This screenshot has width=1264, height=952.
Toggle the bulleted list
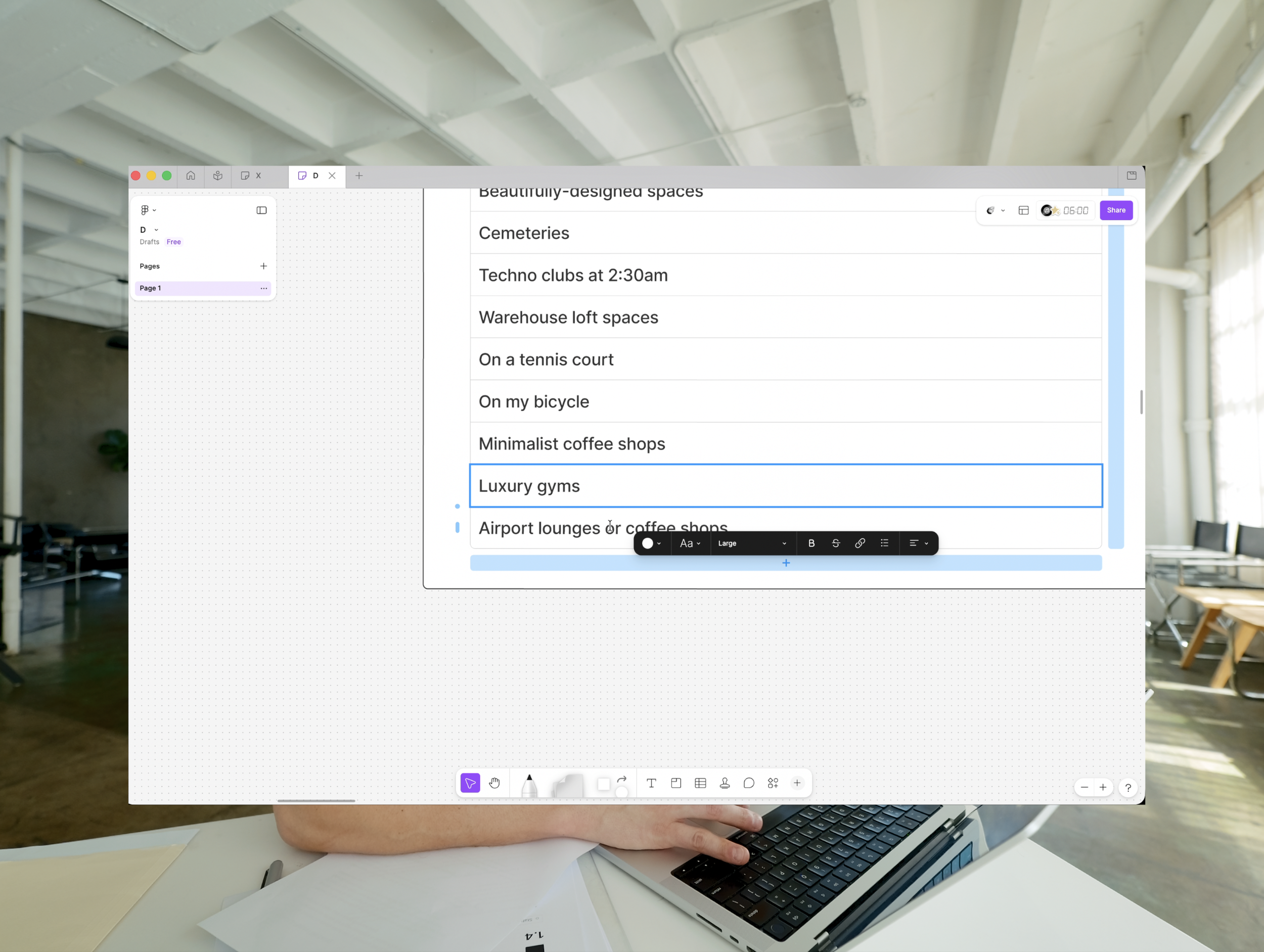885,543
